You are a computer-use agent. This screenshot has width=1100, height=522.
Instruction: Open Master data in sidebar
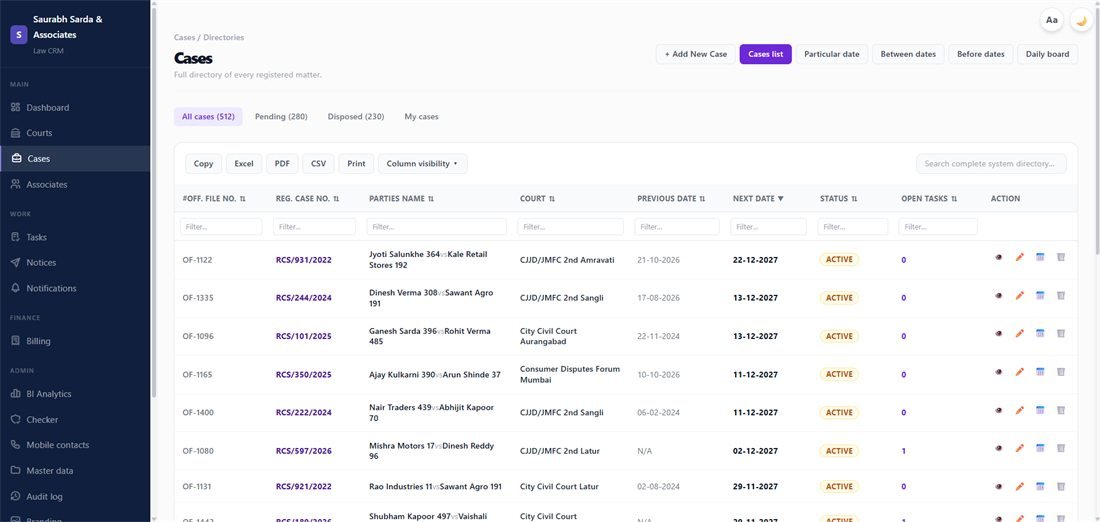point(75,471)
